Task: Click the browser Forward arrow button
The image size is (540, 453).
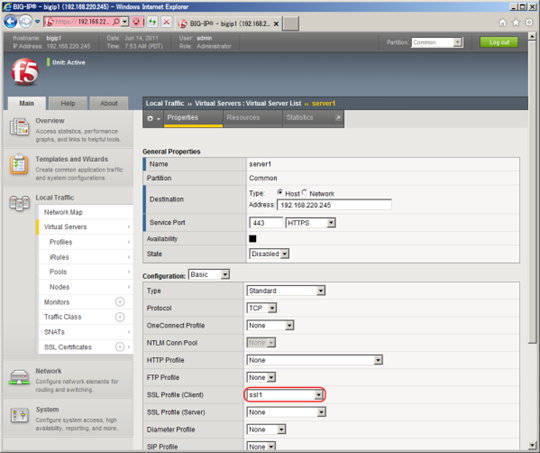Action: click(25, 22)
